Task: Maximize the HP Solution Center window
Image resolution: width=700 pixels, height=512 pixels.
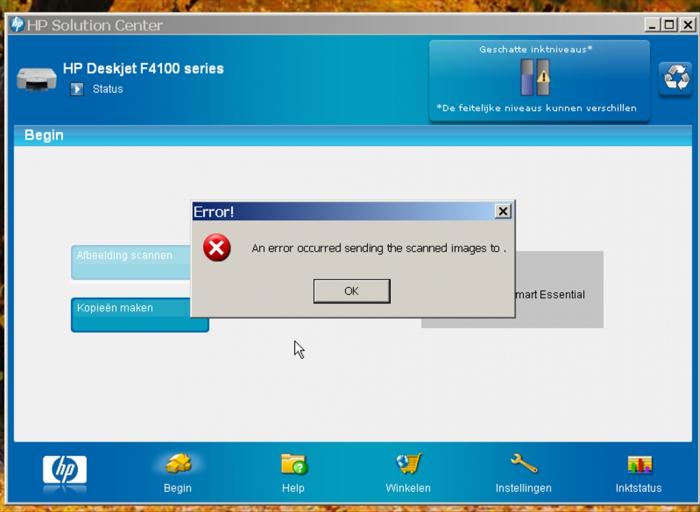Action: point(669,25)
